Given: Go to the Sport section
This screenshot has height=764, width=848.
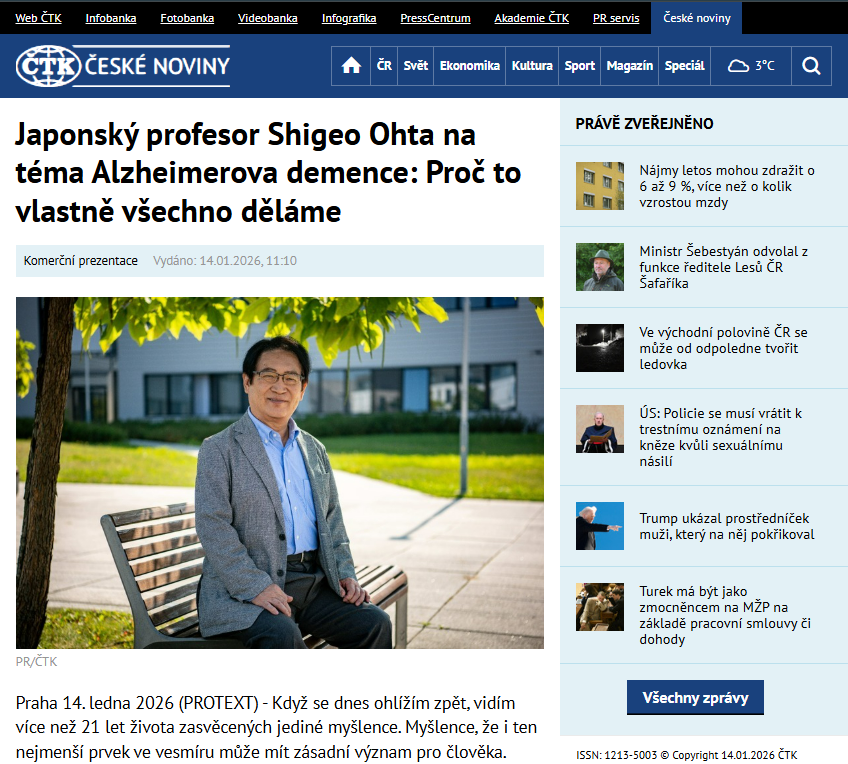Looking at the screenshot, I should (x=579, y=66).
